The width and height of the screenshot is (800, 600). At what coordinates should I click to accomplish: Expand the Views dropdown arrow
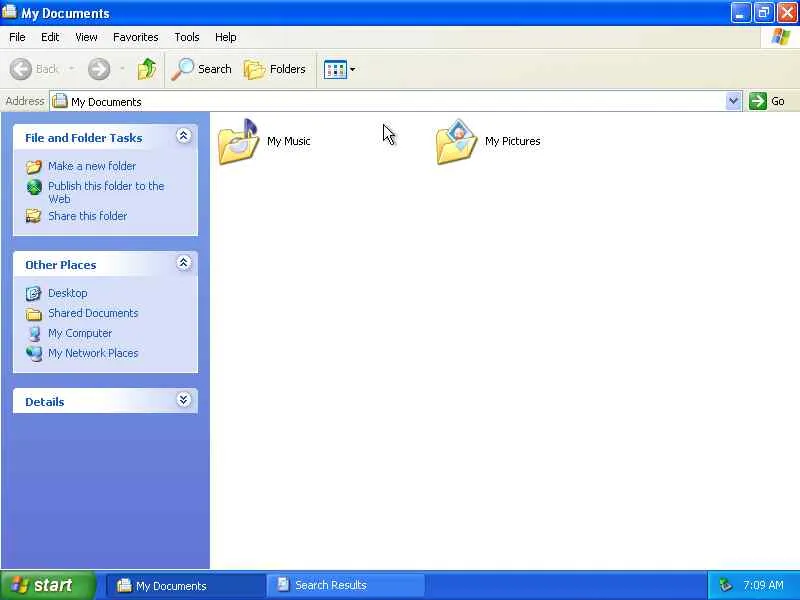point(353,69)
